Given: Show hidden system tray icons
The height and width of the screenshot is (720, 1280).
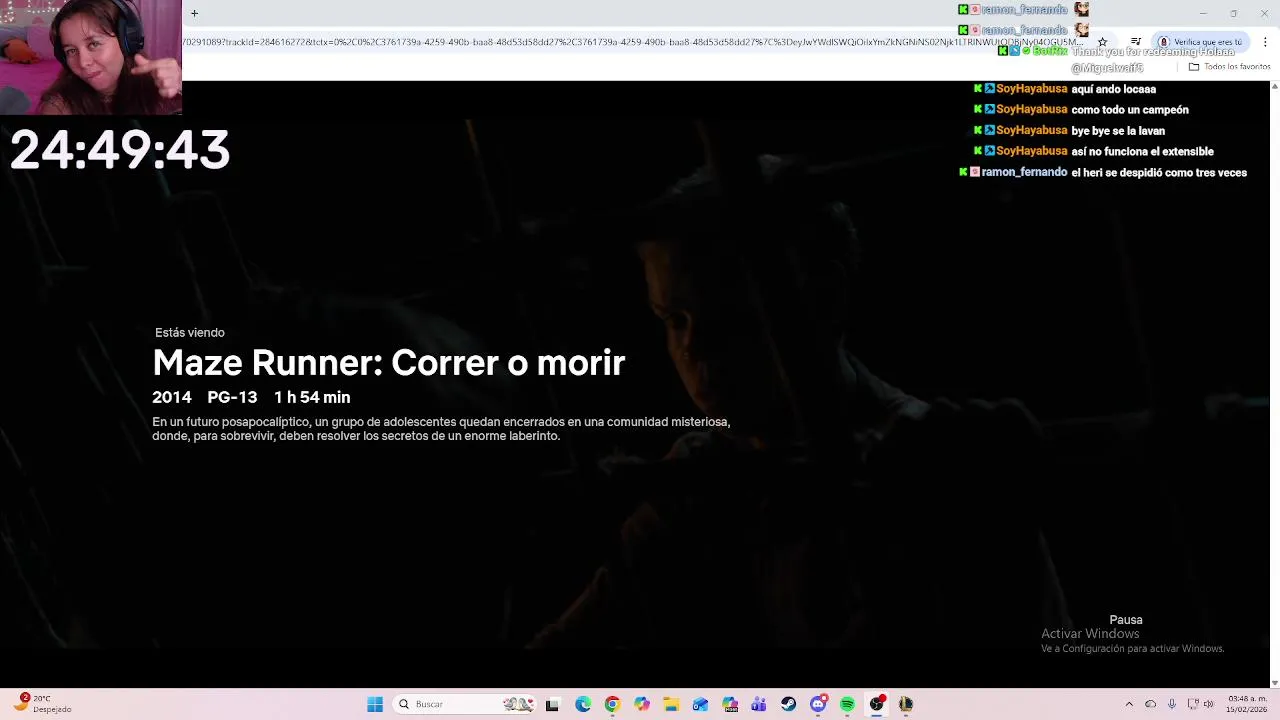Looking at the screenshot, I should tap(1129, 704).
